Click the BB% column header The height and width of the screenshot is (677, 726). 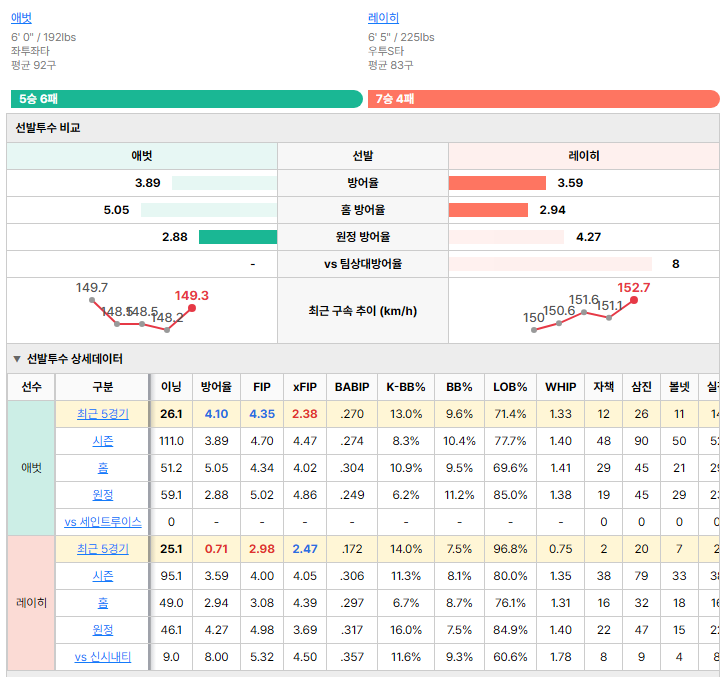(459, 387)
